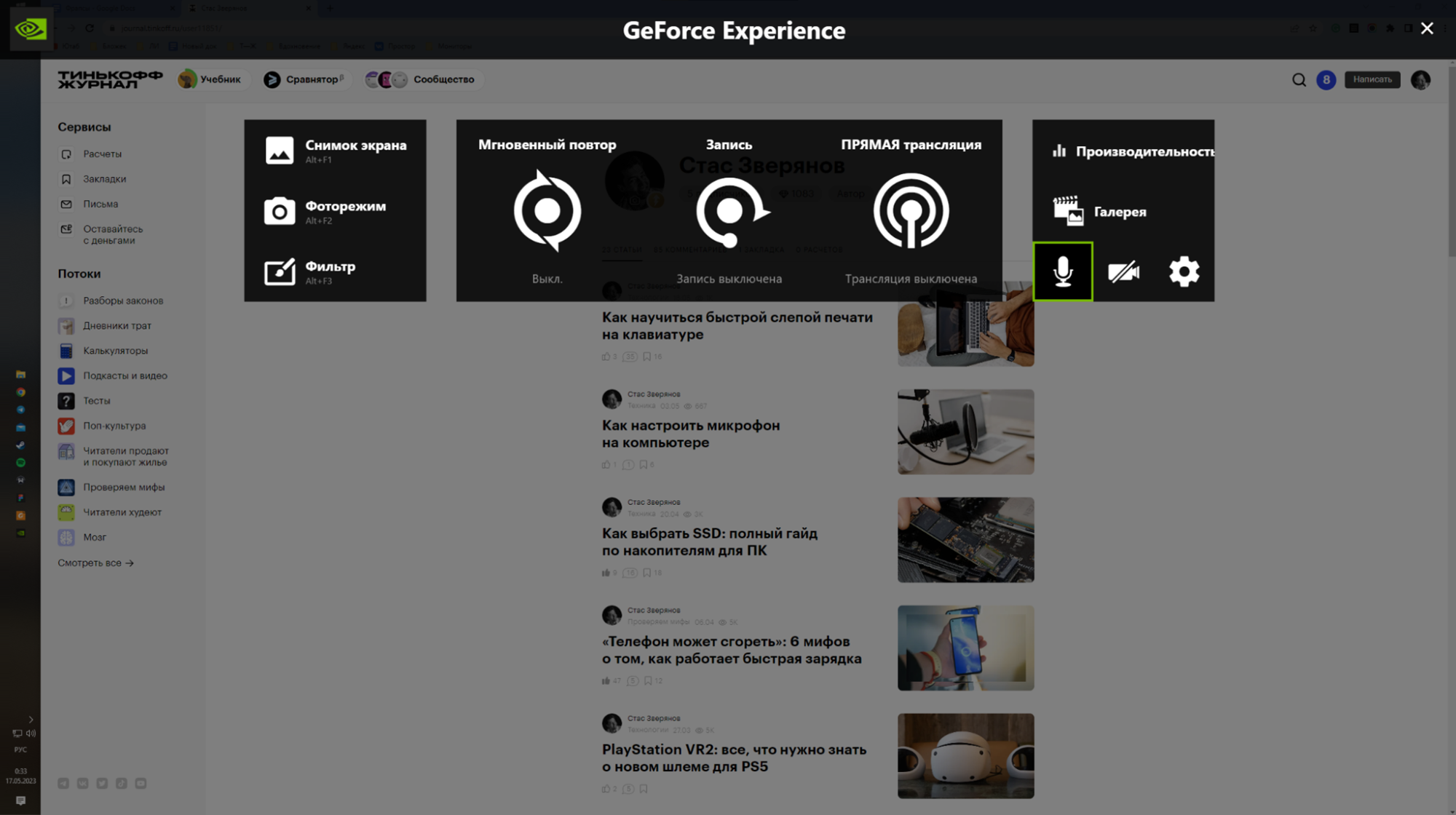
Task: Open Разборы законов stream
Action: click(111, 301)
